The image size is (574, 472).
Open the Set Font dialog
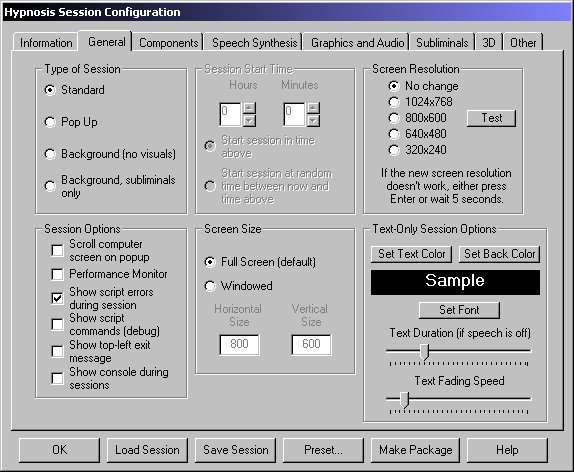click(459, 310)
